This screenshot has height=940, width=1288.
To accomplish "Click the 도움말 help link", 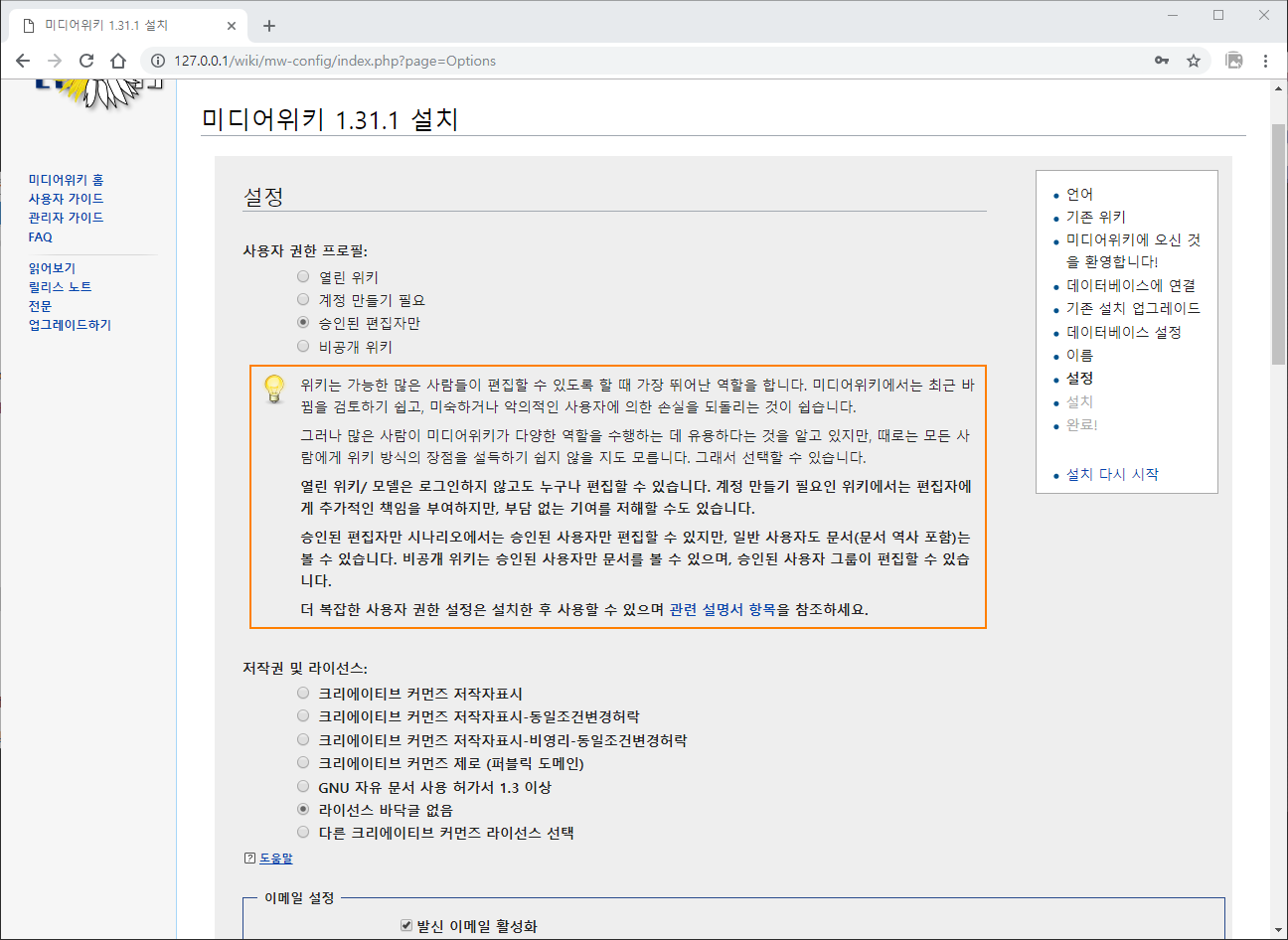I will coord(276,859).
